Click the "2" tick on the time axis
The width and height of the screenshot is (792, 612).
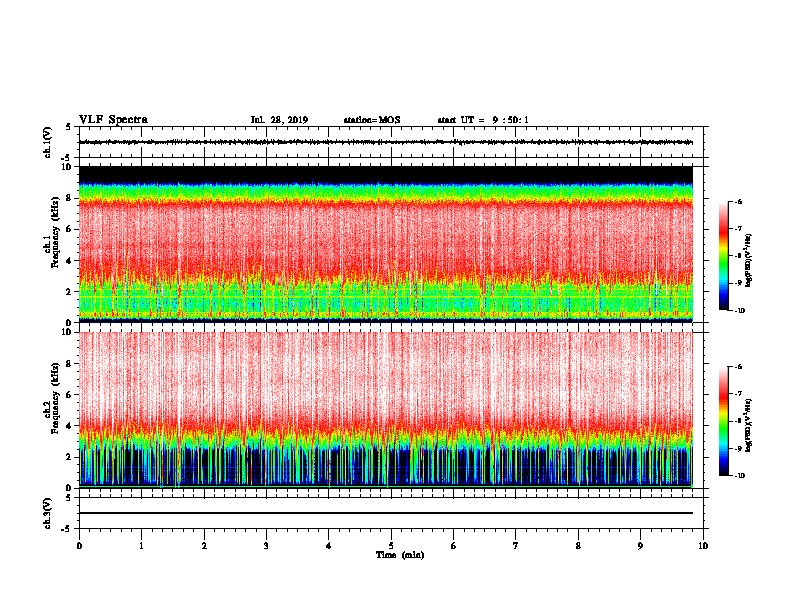pos(204,546)
